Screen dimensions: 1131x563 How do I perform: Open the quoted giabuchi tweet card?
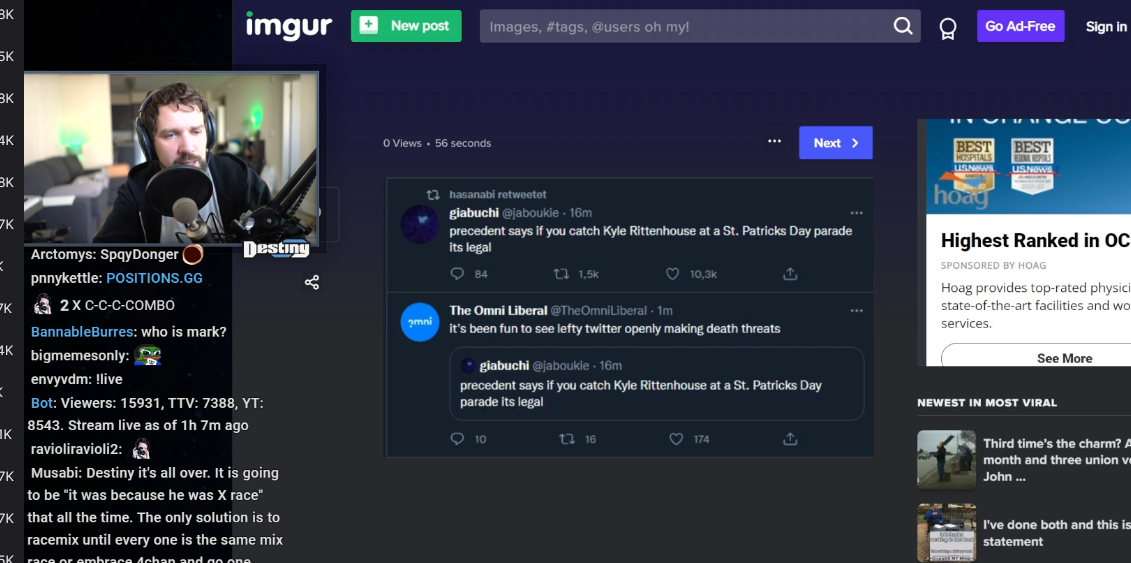(656, 384)
